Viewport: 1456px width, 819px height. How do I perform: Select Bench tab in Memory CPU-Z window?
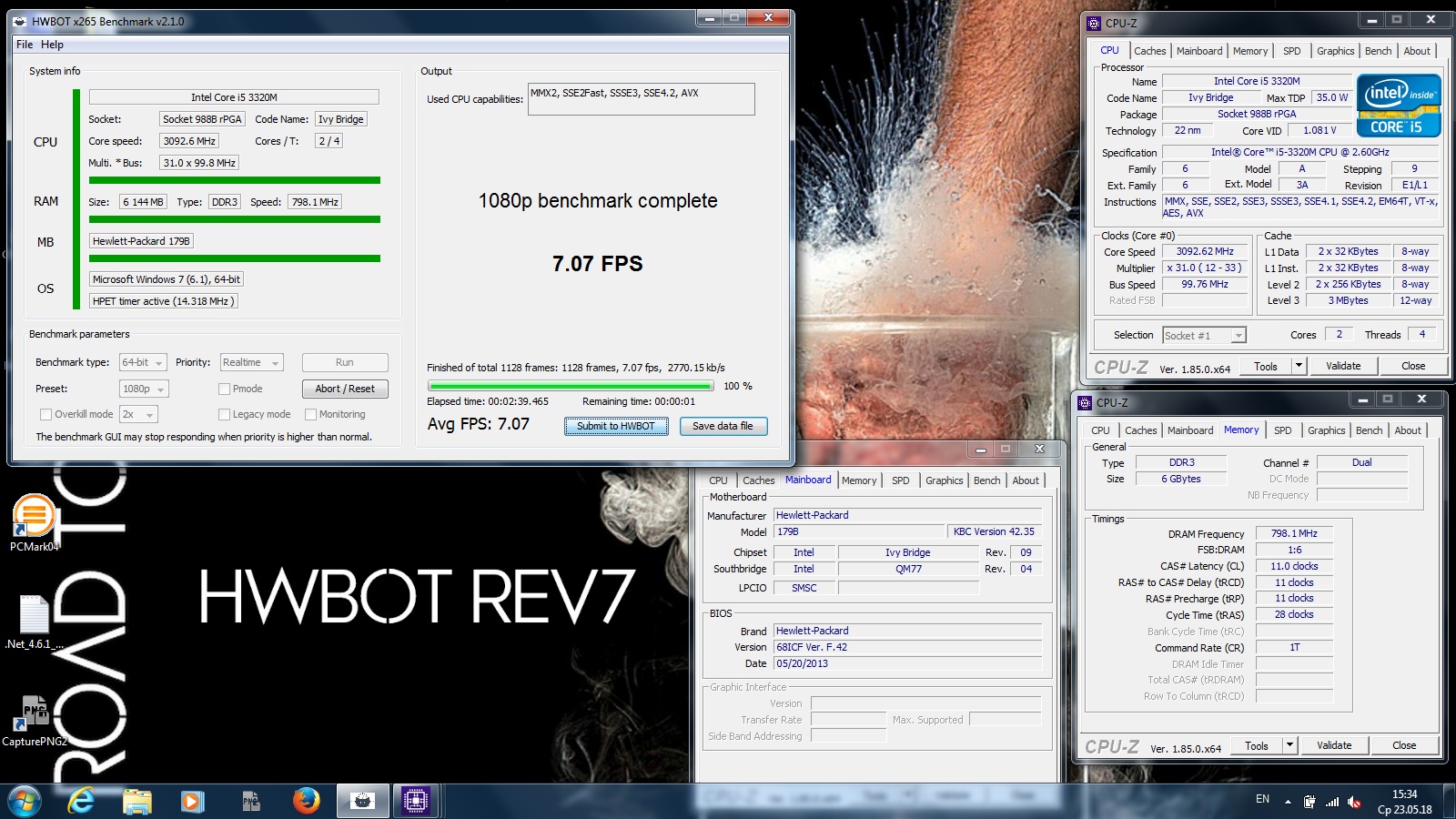(1369, 430)
